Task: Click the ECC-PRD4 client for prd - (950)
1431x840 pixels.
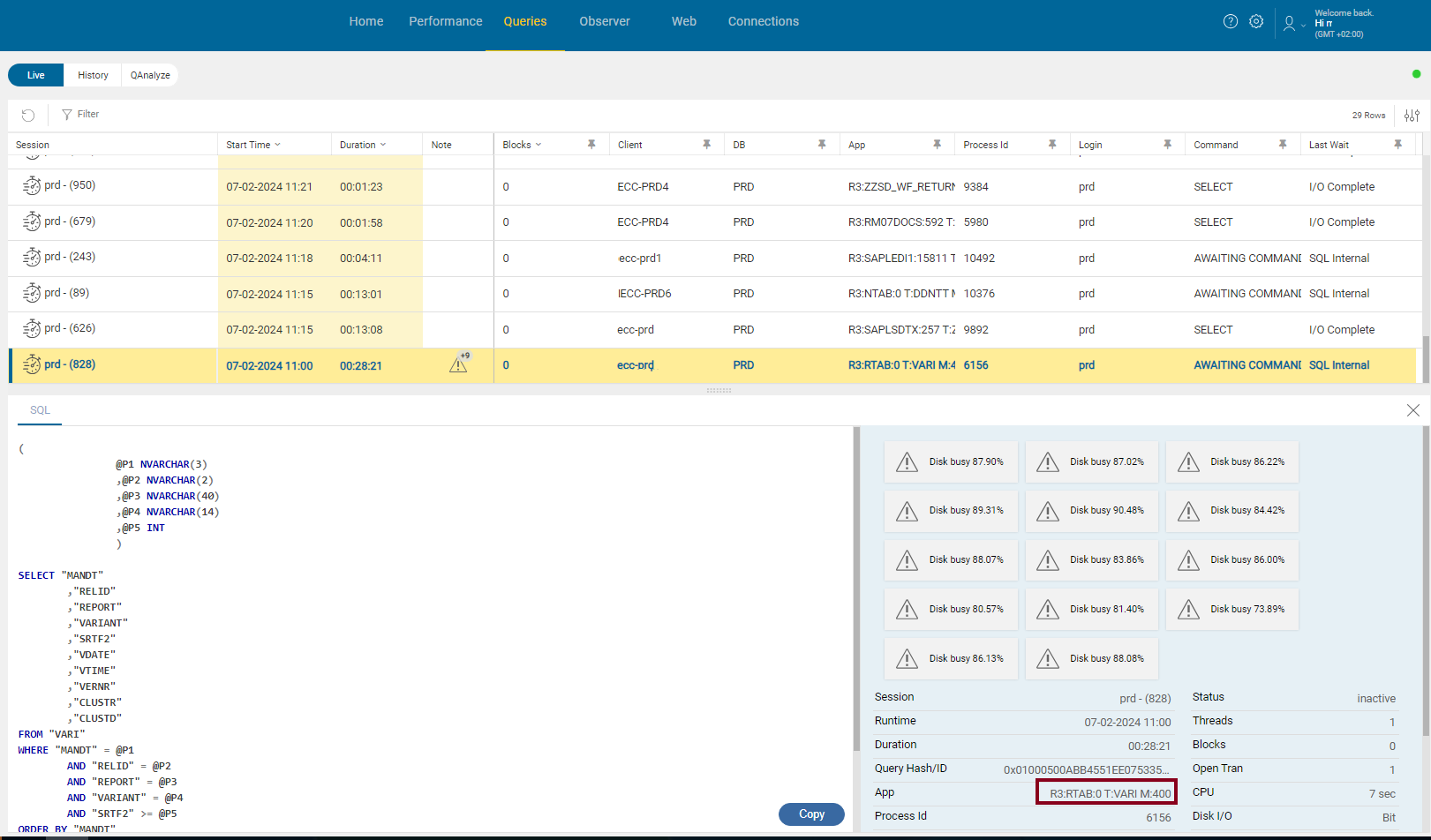Action: click(x=643, y=187)
